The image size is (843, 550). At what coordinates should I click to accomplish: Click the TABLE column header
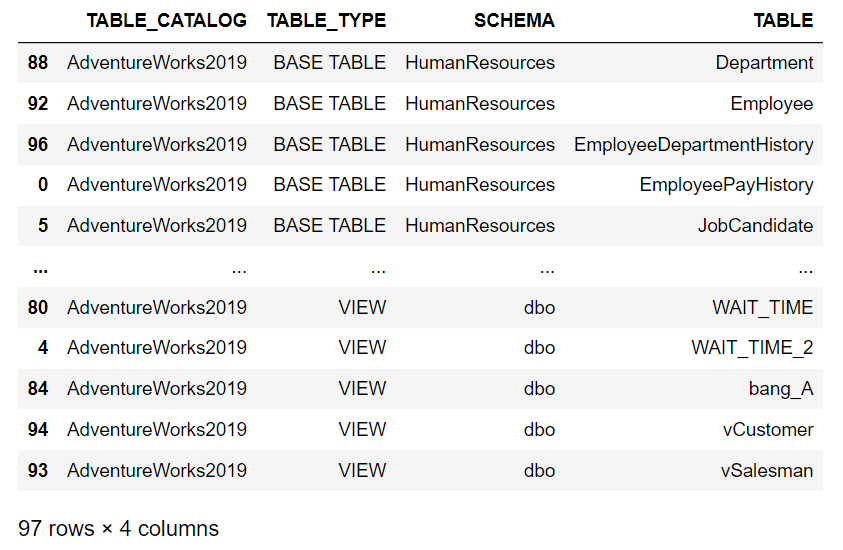coord(783,20)
